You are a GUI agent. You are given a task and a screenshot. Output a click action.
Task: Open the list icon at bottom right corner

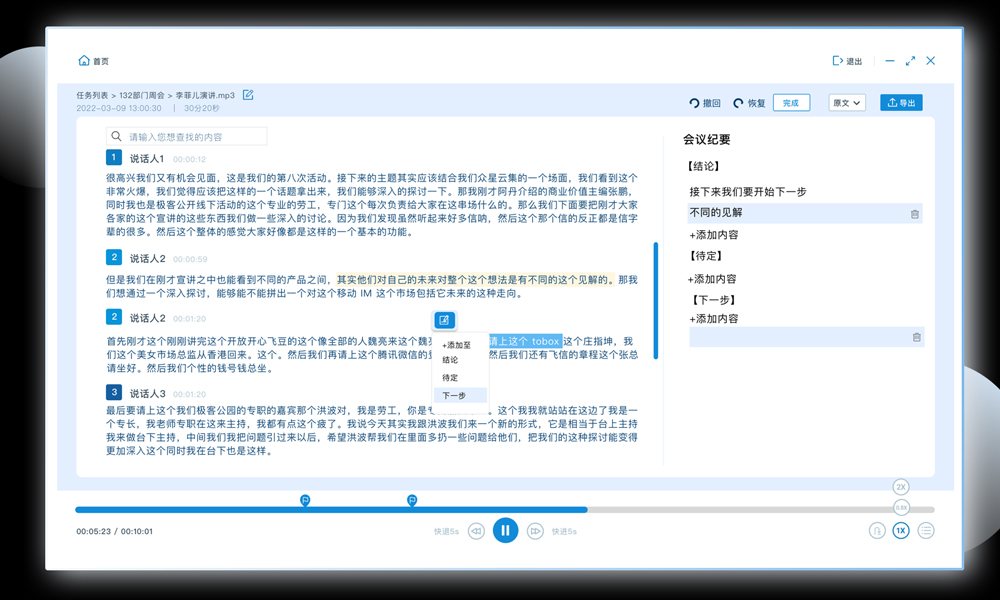(x=928, y=531)
